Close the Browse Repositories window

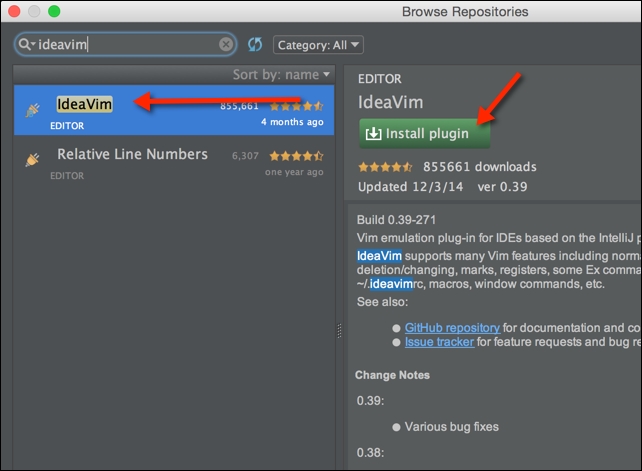click(14, 11)
